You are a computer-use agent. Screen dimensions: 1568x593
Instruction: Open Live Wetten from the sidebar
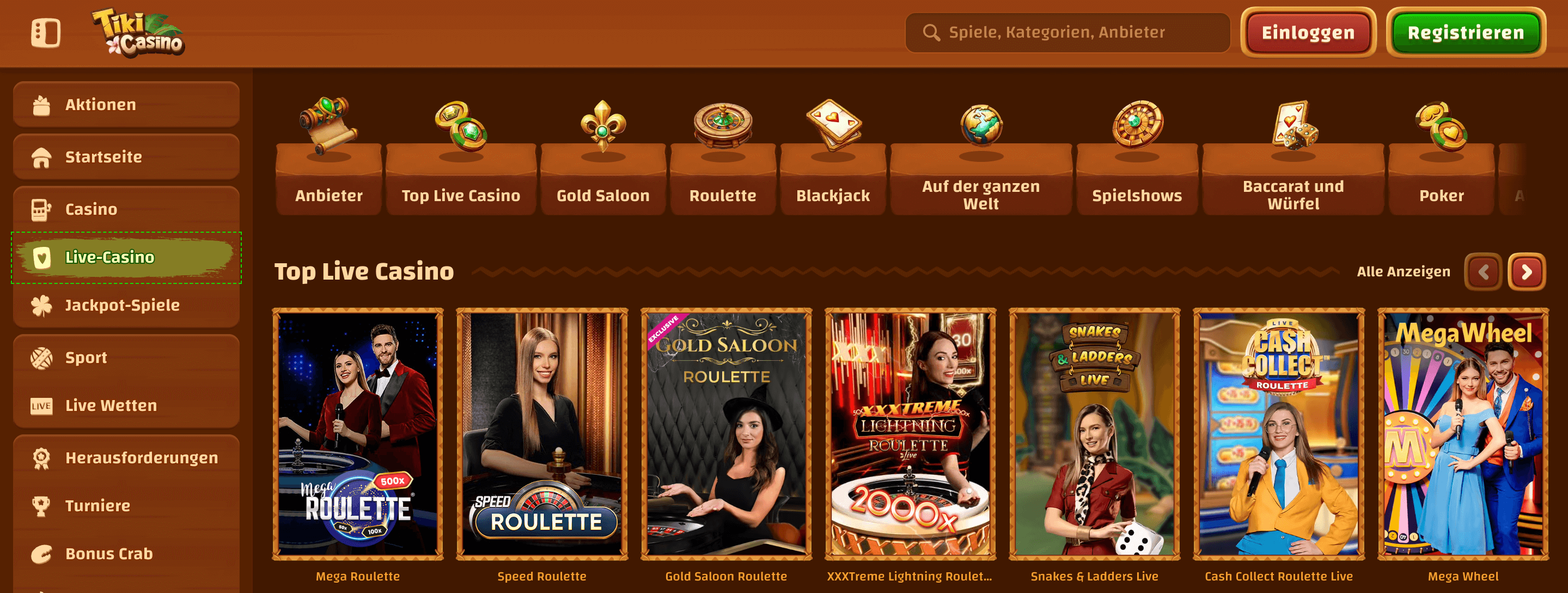coord(126,406)
